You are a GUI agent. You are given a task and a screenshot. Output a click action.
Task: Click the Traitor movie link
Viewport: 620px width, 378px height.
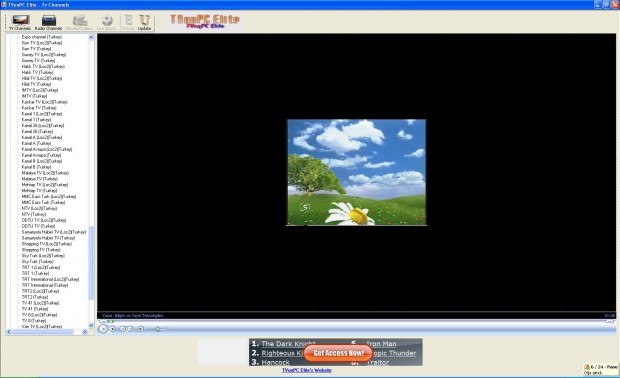click(378, 362)
